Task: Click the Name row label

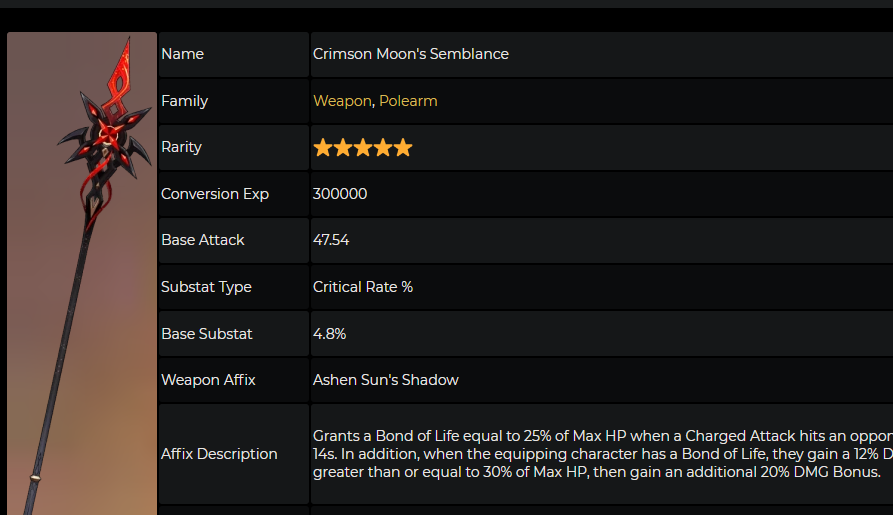Action: 182,54
